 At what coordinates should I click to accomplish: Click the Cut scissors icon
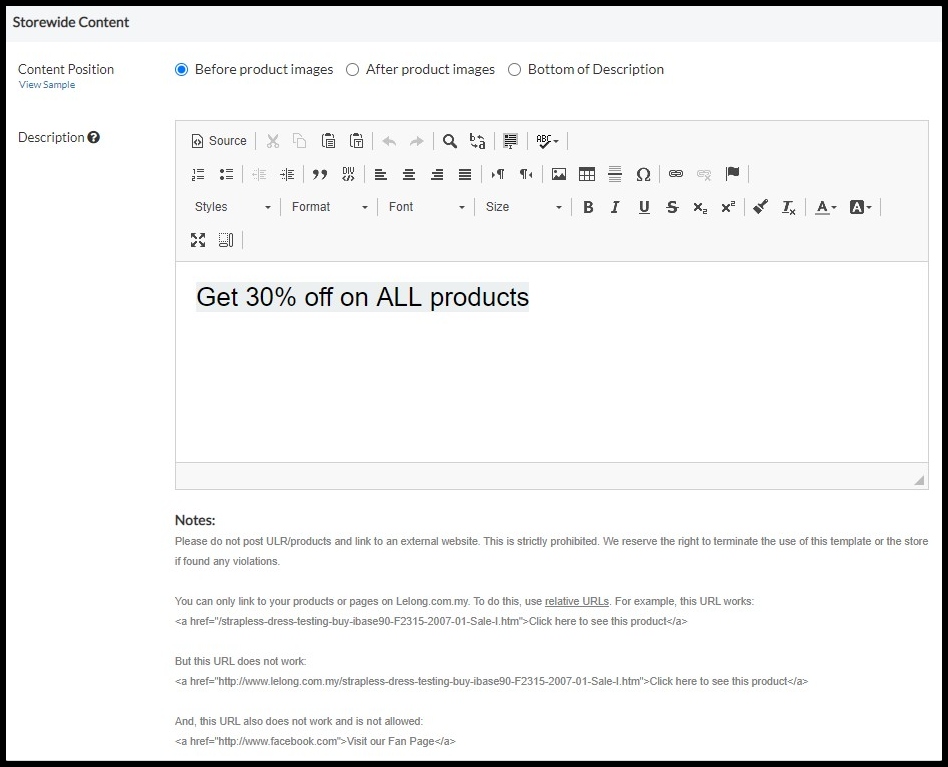[273, 141]
